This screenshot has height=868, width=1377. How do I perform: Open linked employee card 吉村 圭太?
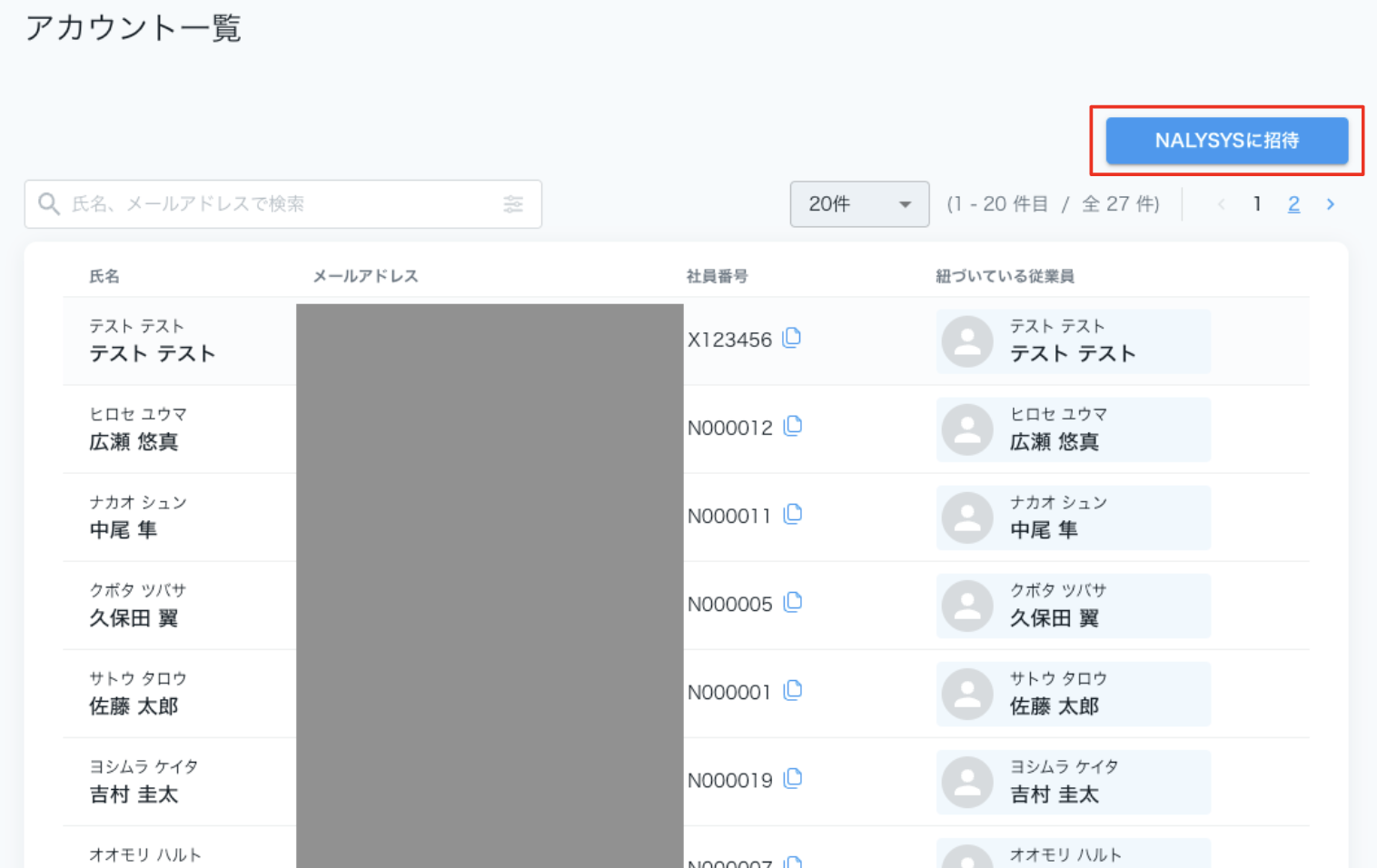point(1073,782)
